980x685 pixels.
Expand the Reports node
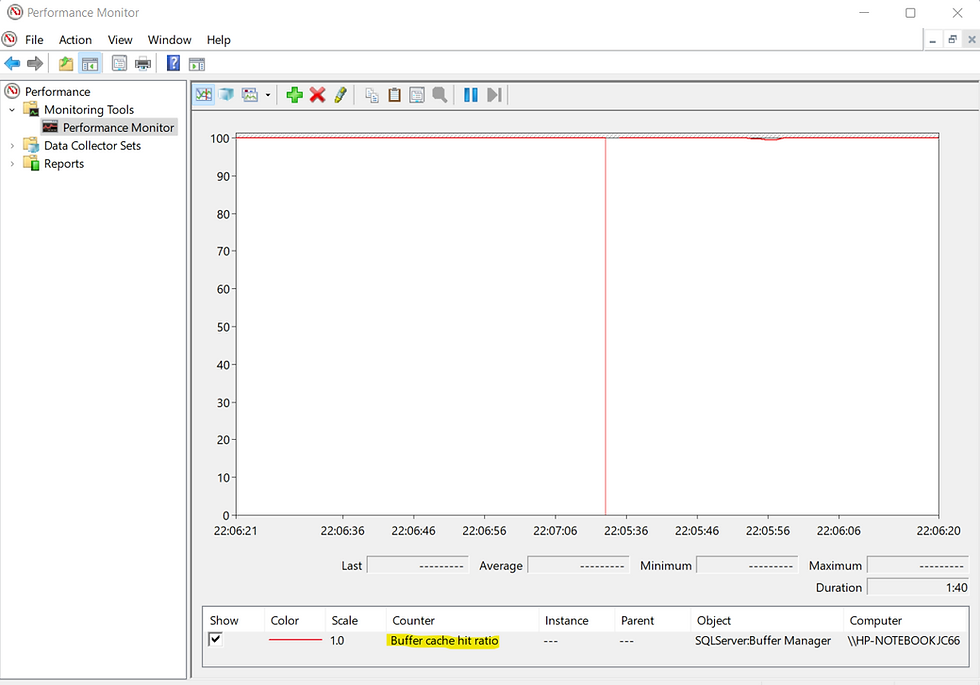pyautogui.click(x=12, y=164)
